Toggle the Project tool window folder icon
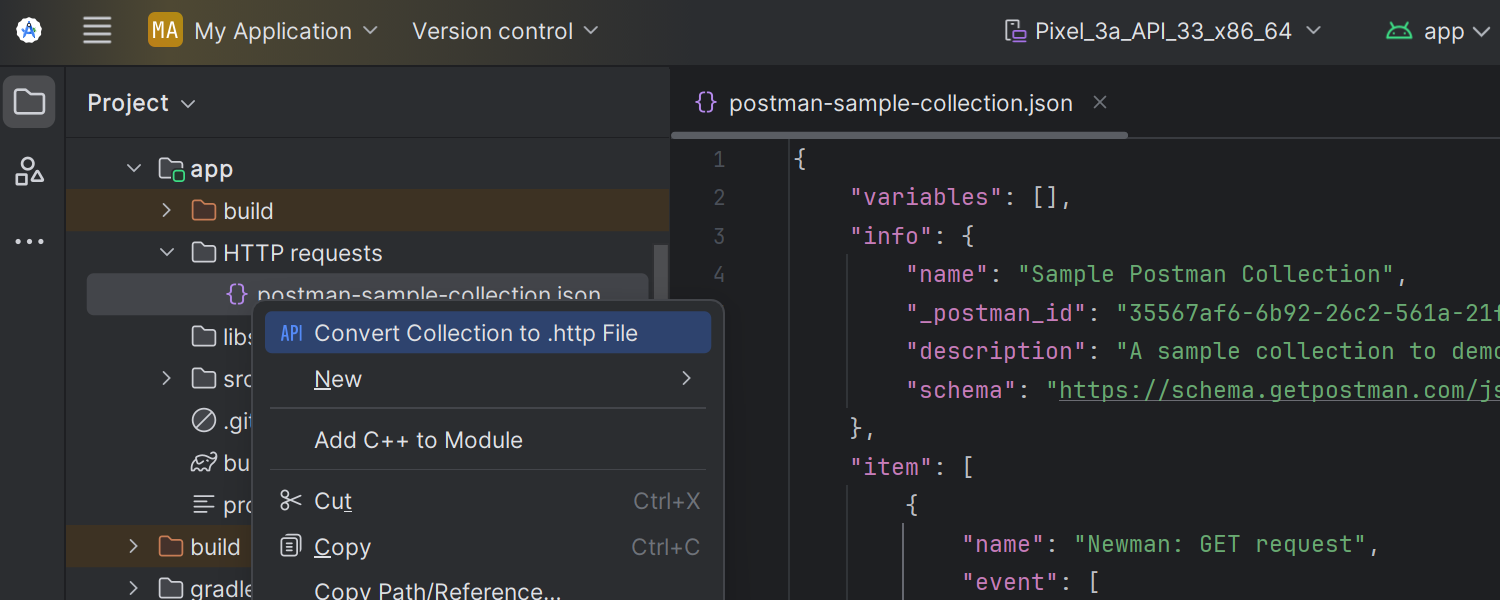The height and width of the screenshot is (600, 1500). click(x=29, y=102)
